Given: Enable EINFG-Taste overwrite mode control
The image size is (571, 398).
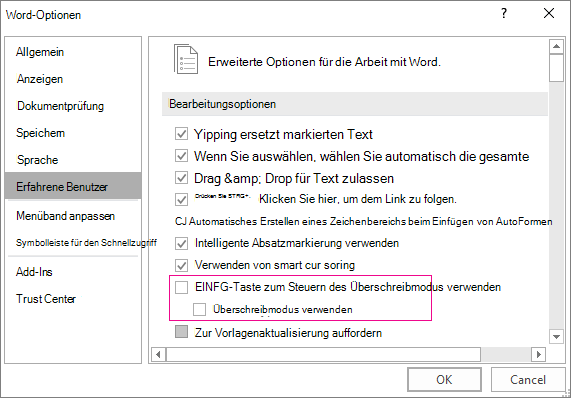Looking at the screenshot, I should (181, 287).
